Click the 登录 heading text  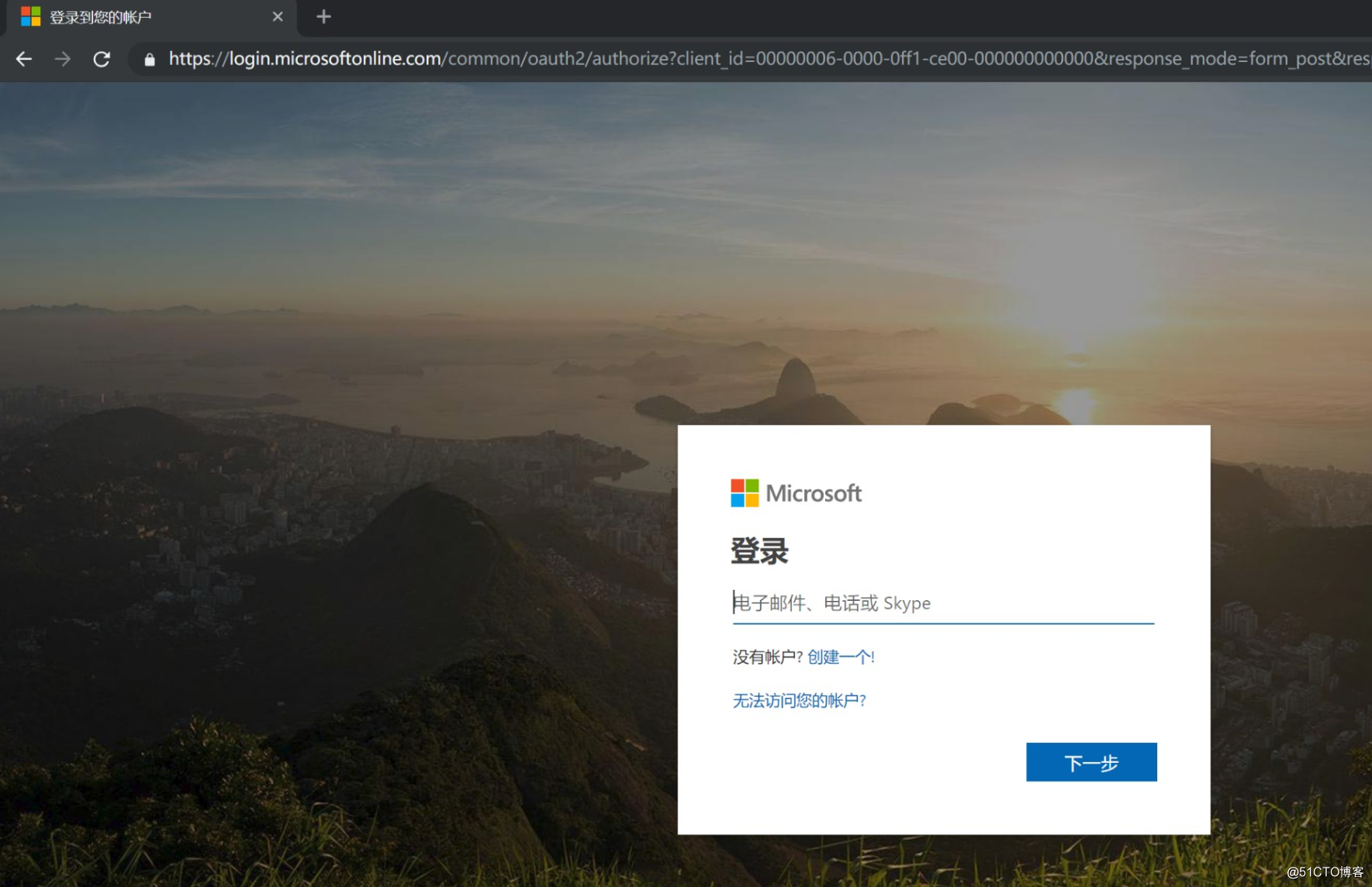tap(760, 551)
